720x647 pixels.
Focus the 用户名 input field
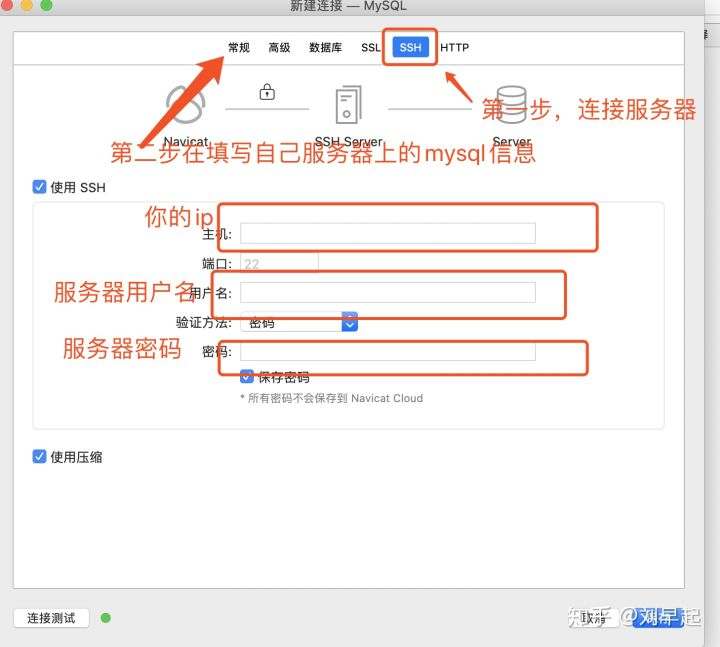click(388, 293)
